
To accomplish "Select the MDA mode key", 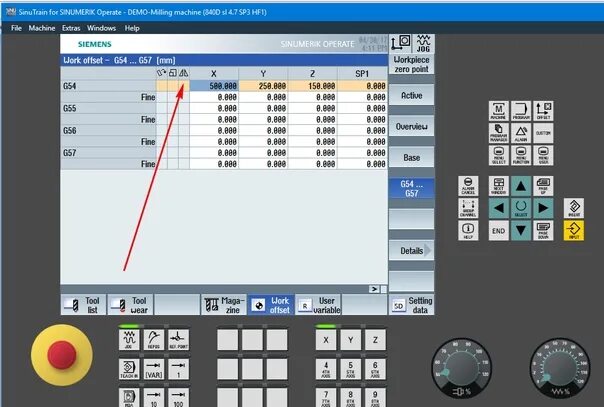I will click(x=129, y=398).
